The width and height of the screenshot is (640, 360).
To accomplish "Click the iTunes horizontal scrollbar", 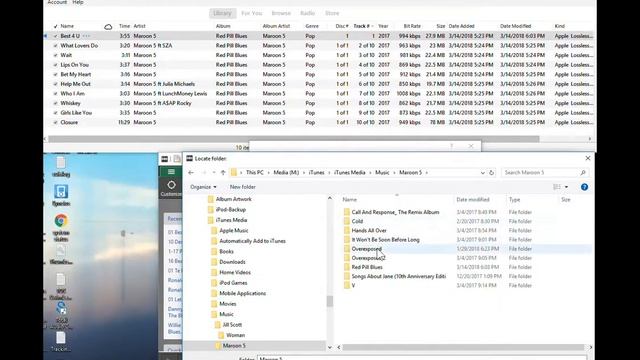I will [293, 139].
